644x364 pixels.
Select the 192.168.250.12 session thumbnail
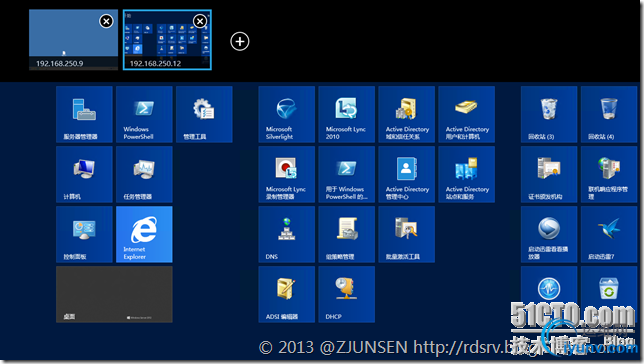[x=167, y=40]
